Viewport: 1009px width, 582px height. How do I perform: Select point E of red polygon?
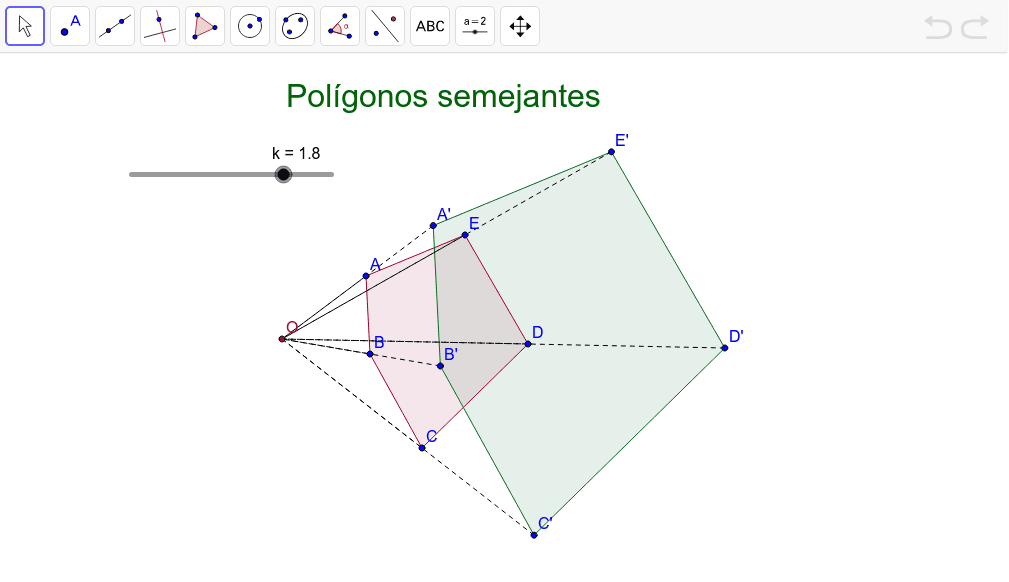click(x=465, y=235)
